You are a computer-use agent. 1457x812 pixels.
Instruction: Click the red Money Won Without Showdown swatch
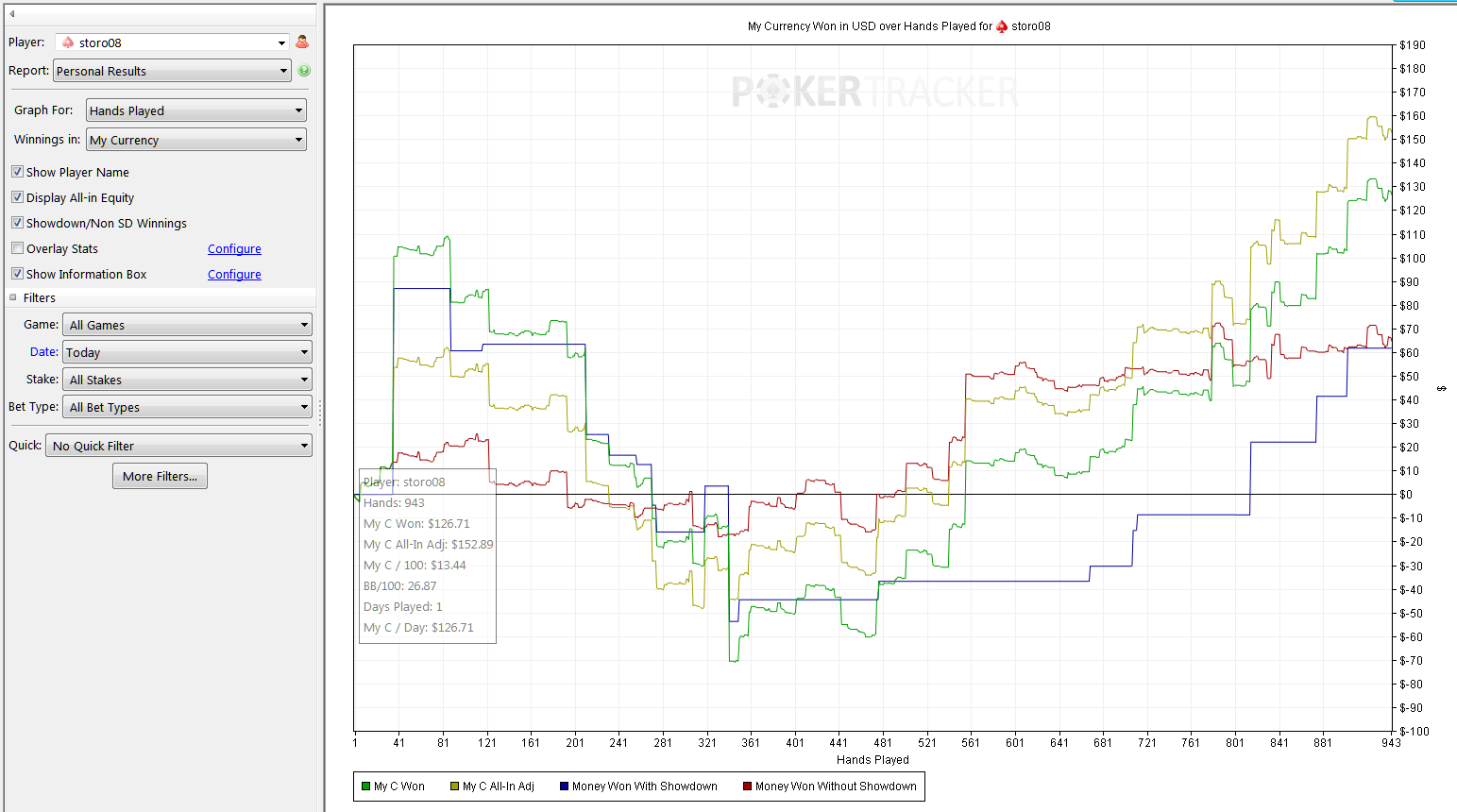[x=747, y=787]
